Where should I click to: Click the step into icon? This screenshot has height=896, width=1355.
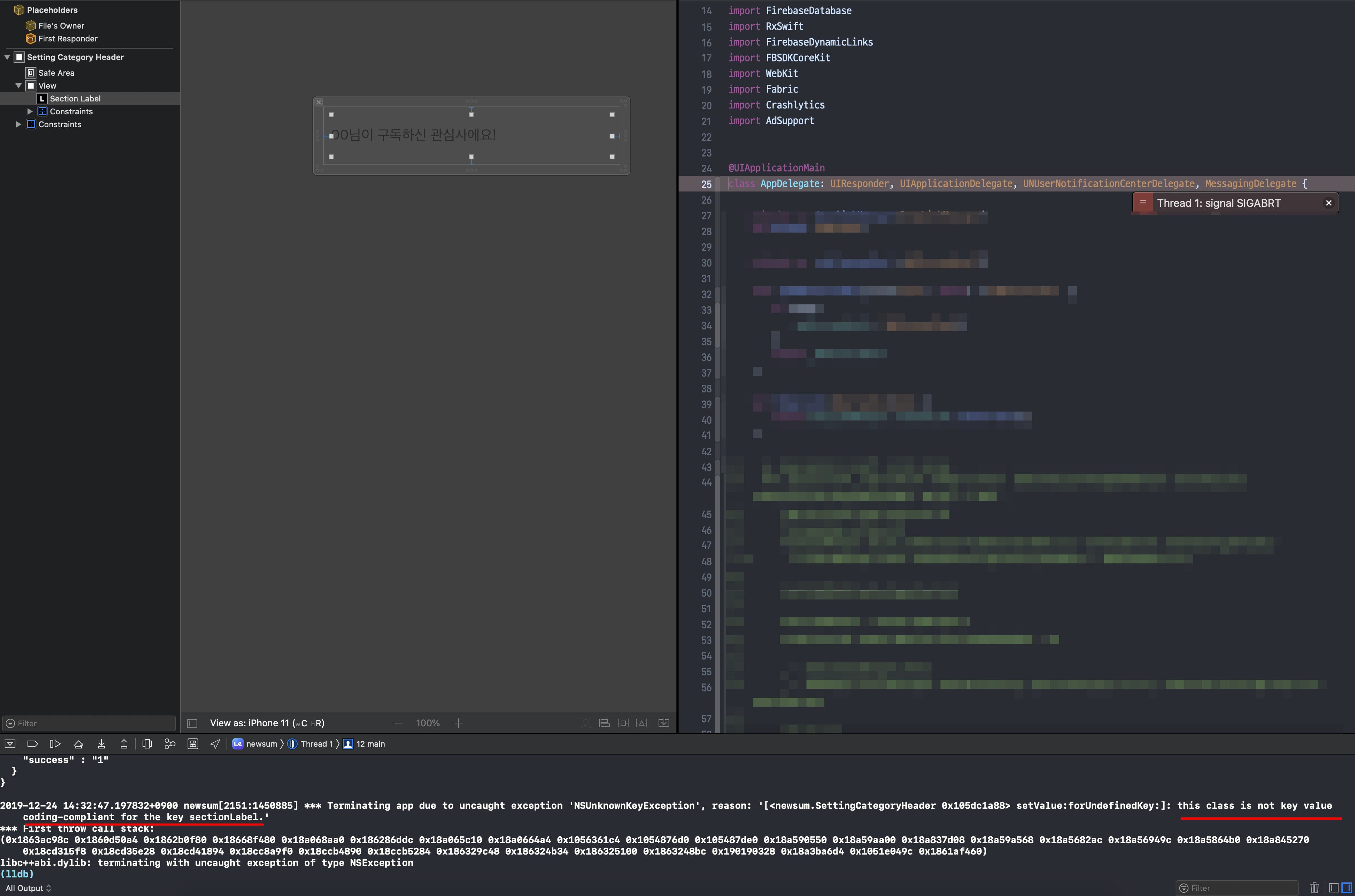101,743
